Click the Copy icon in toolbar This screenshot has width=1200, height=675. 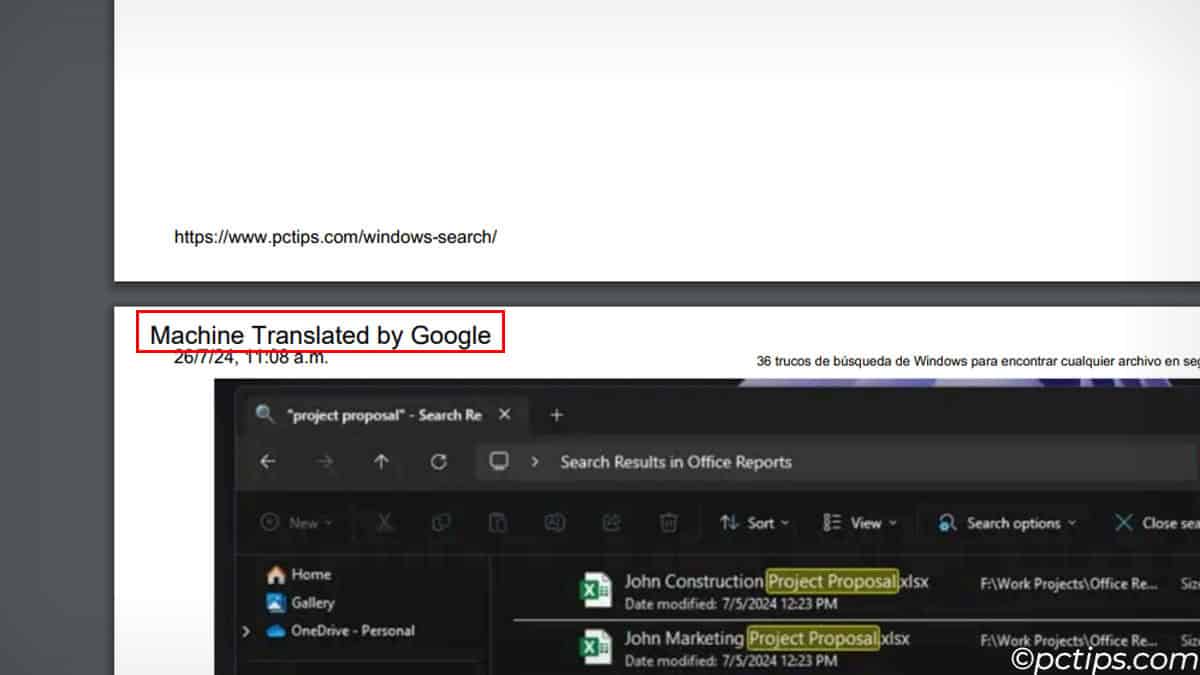(441, 523)
